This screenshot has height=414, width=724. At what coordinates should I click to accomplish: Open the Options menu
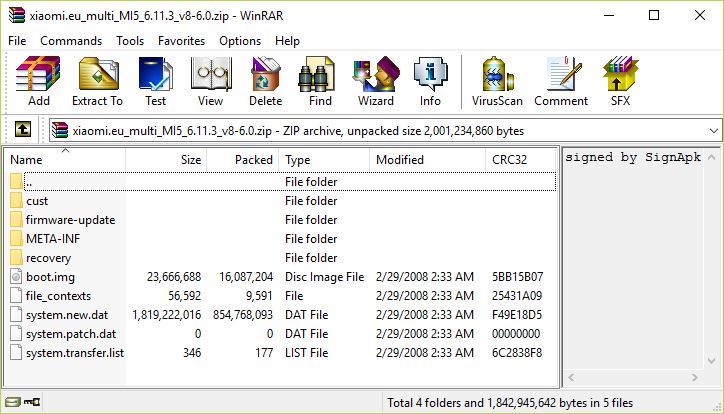pyautogui.click(x=240, y=41)
